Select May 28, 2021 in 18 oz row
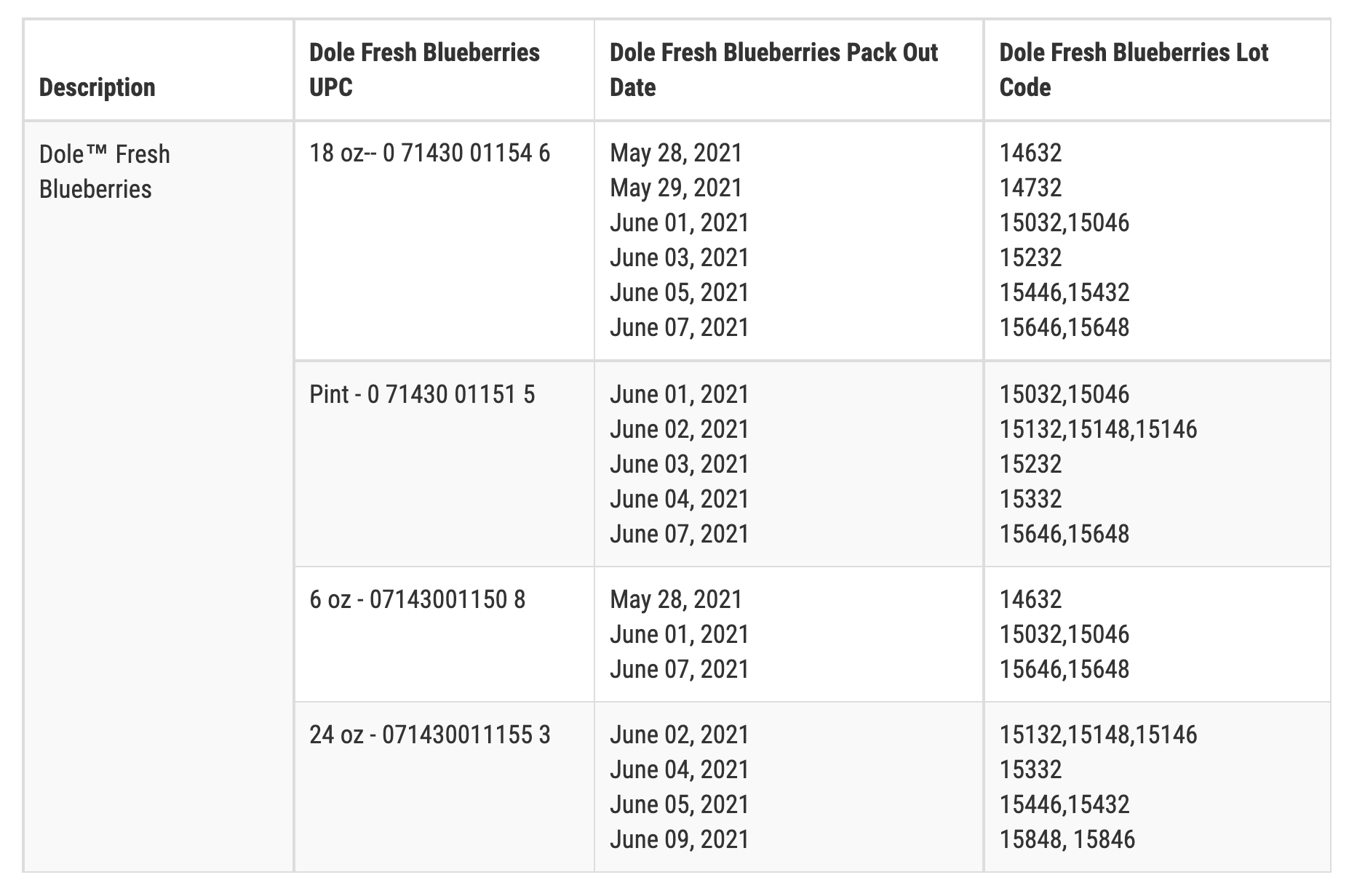Image resolution: width=1365 pixels, height=896 pixels. [x=676, y=153]
